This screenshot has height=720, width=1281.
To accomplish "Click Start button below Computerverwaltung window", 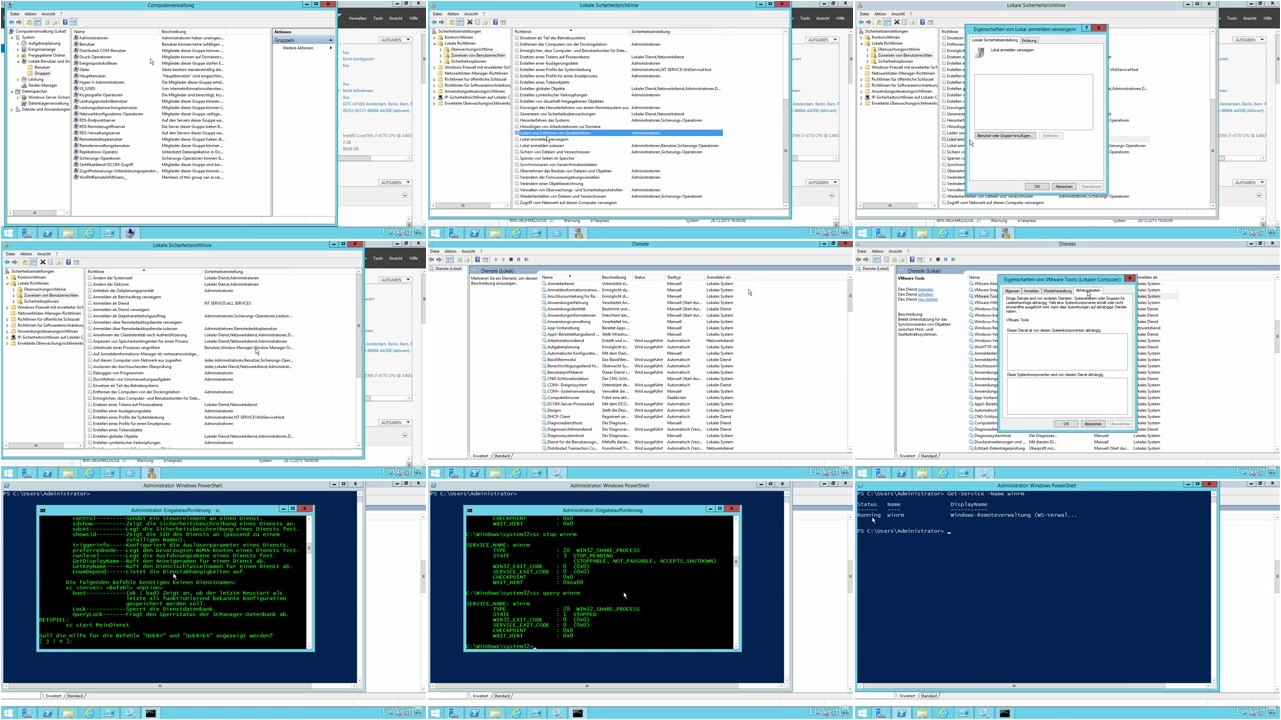I will (x=8, y=233).
